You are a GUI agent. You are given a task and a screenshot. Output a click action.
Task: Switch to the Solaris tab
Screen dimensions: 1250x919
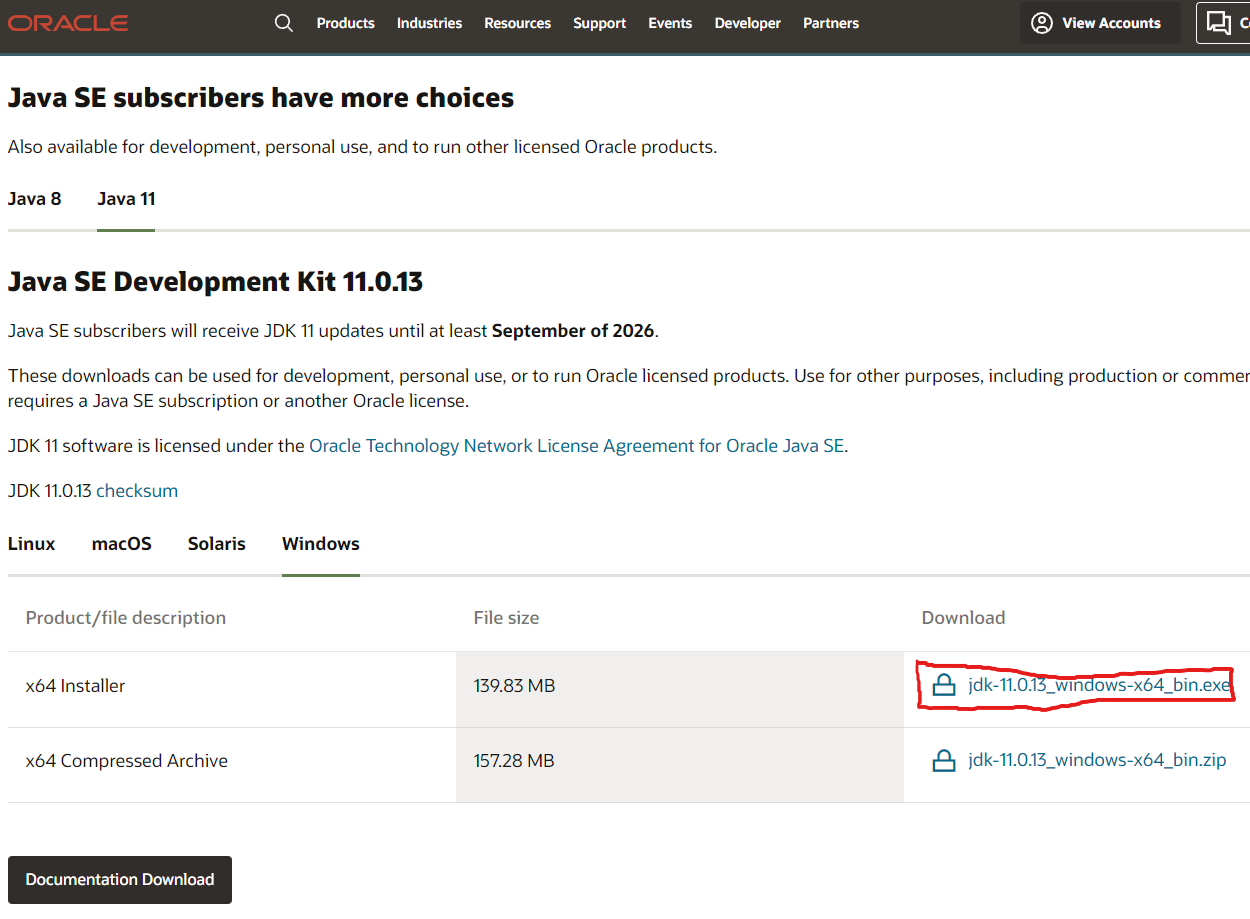(217, 544)
